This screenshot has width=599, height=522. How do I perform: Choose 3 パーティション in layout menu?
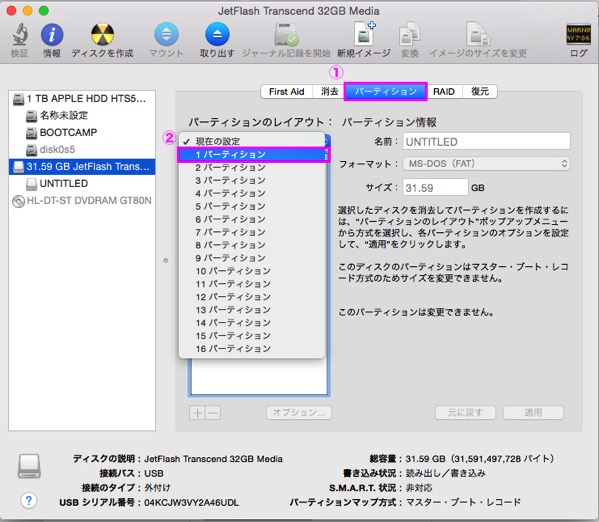pos(252,180)
